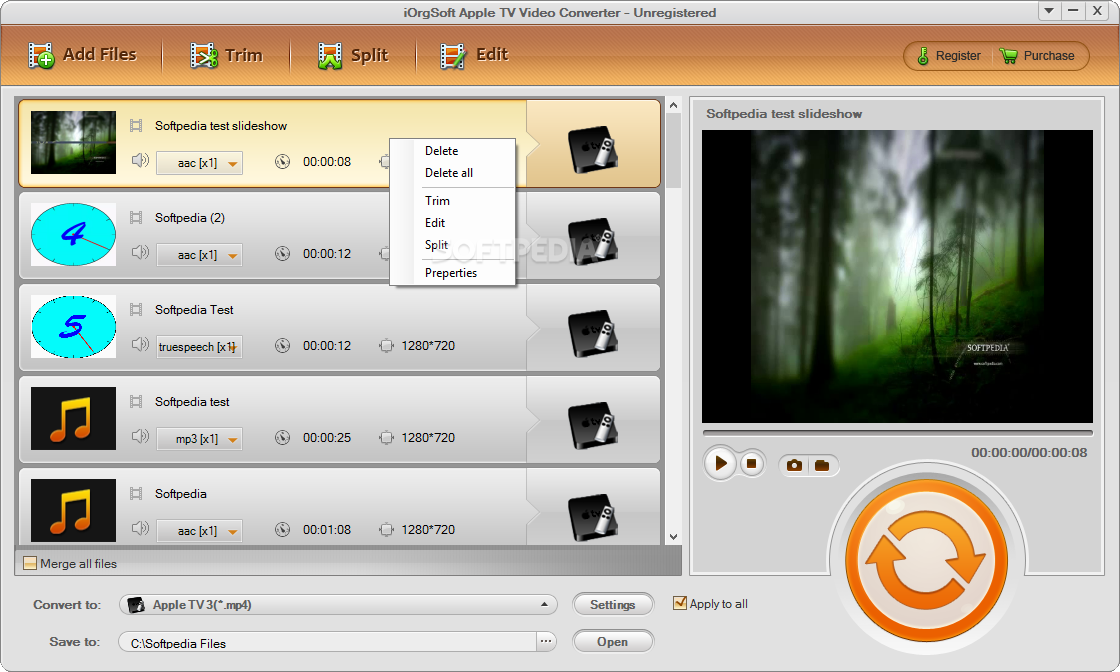Click Apple TV output icon for Softpedia test slideshow
This screenshot has width=1120, height=672.
point(592,149)
